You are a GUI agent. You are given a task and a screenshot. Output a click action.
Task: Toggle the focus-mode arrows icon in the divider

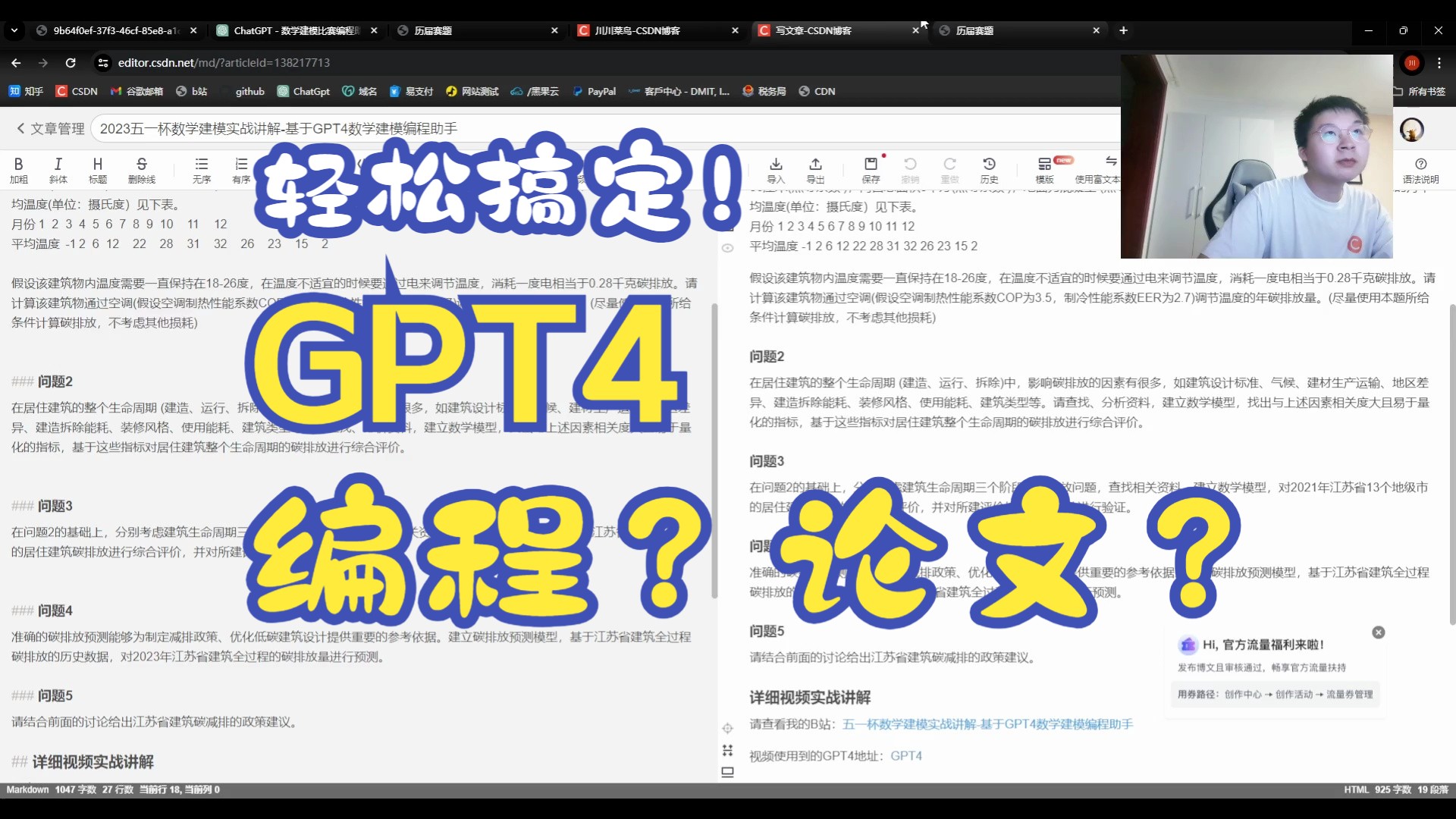[727, 750]
